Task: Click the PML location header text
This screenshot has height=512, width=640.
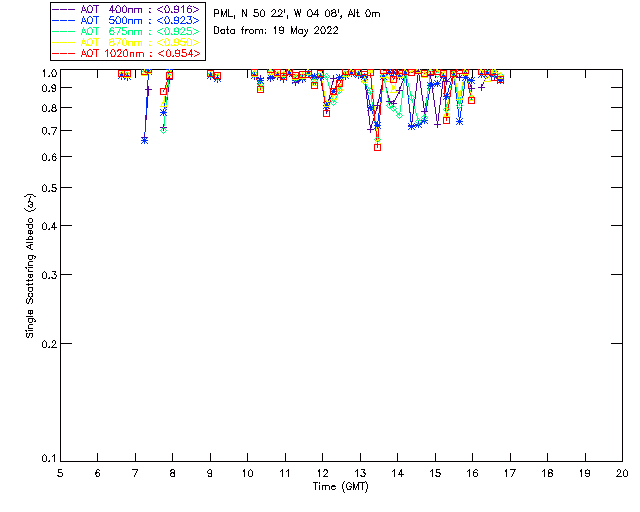Action: [x=297, y=14]
